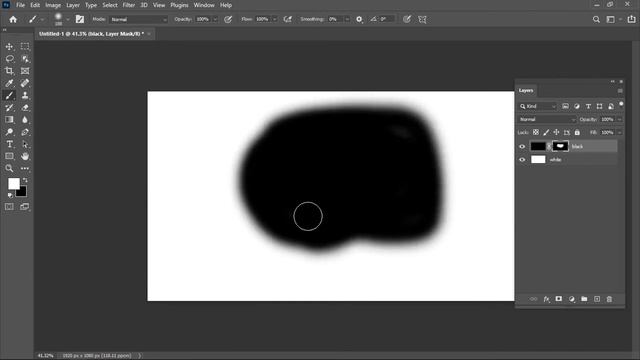Select the Brush tool in toolbox
The image size is (640, 360).
point(9,96)
